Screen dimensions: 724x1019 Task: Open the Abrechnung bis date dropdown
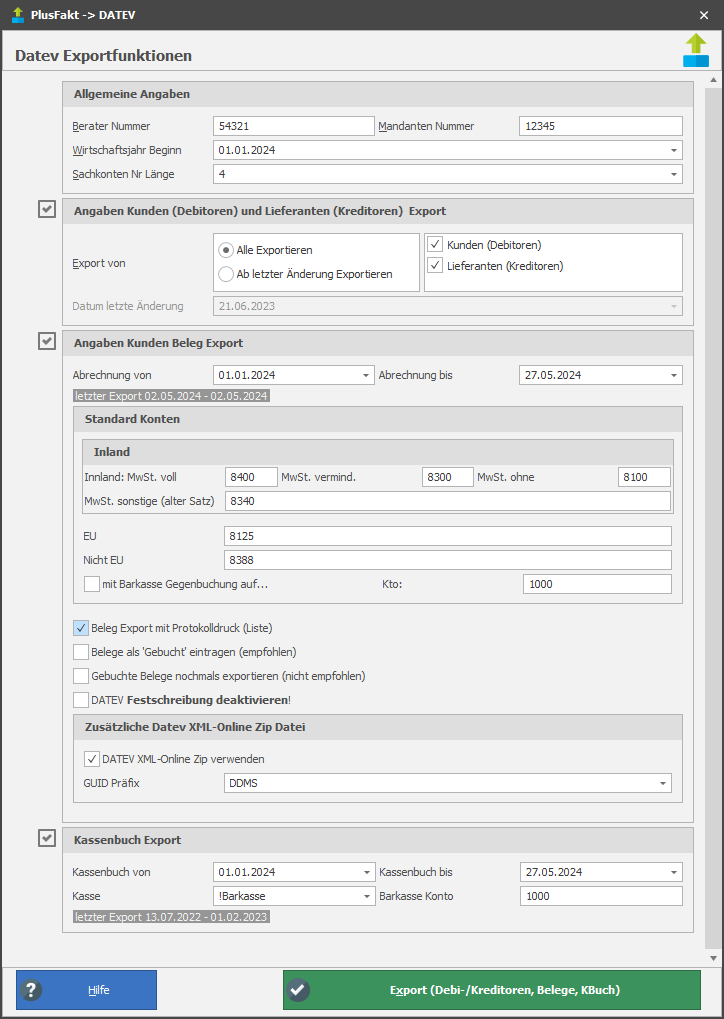673,375
